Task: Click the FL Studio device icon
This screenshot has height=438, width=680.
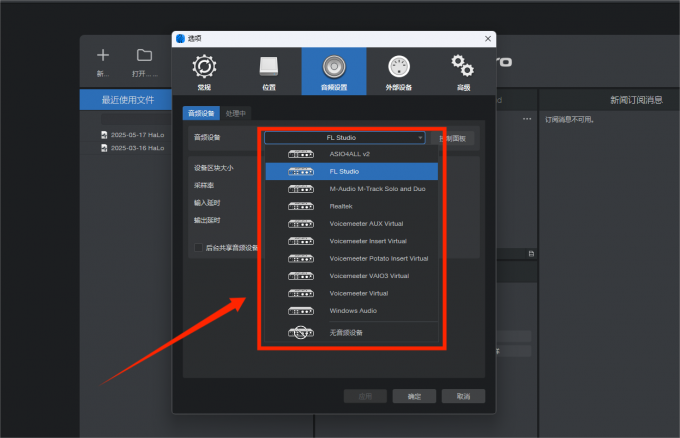Action: click(x=301, y=172)
